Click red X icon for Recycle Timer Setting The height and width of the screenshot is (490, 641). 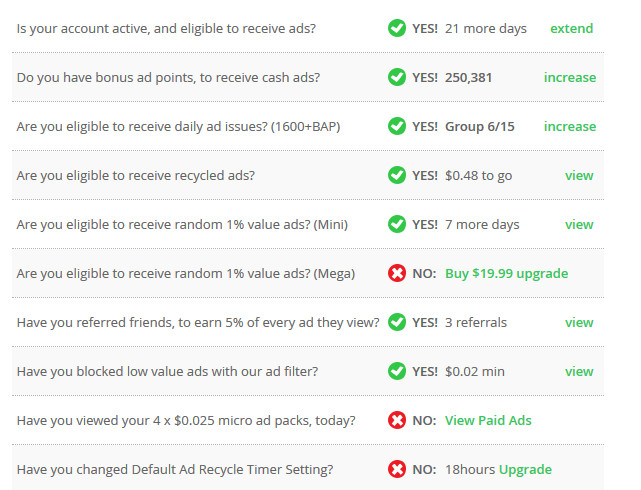point(397,470)
